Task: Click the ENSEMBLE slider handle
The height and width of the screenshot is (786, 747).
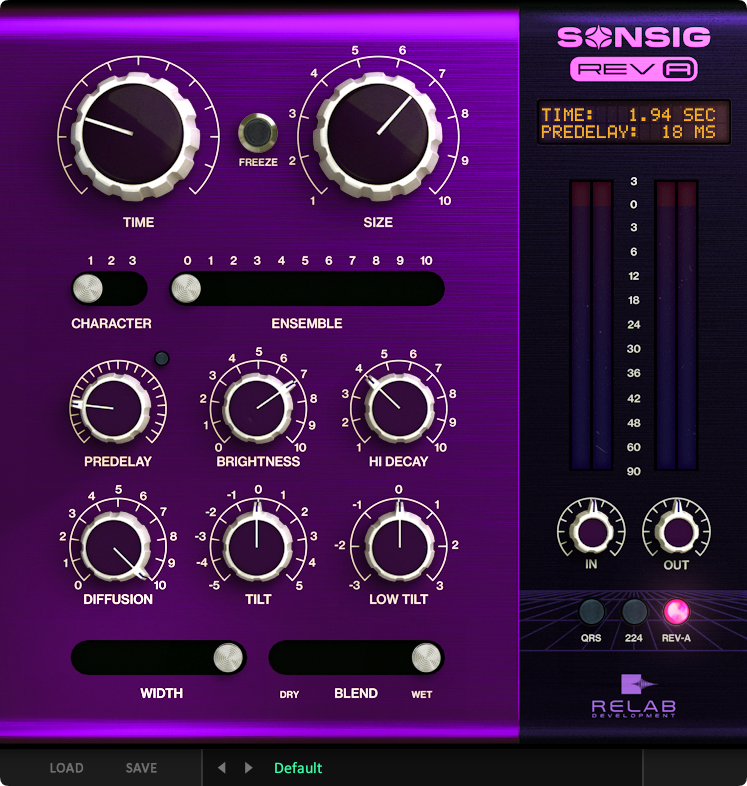Action: (x=186, y=289)
